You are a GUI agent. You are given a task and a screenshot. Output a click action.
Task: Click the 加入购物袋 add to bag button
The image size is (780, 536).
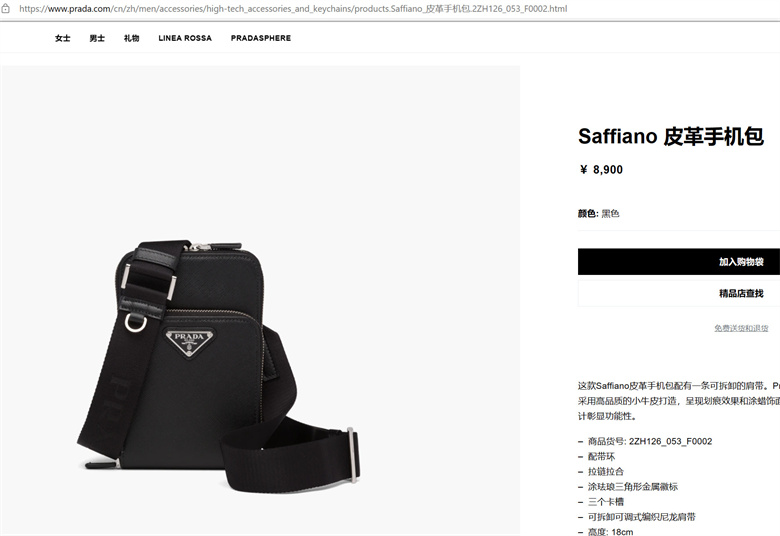pos(679,262)
